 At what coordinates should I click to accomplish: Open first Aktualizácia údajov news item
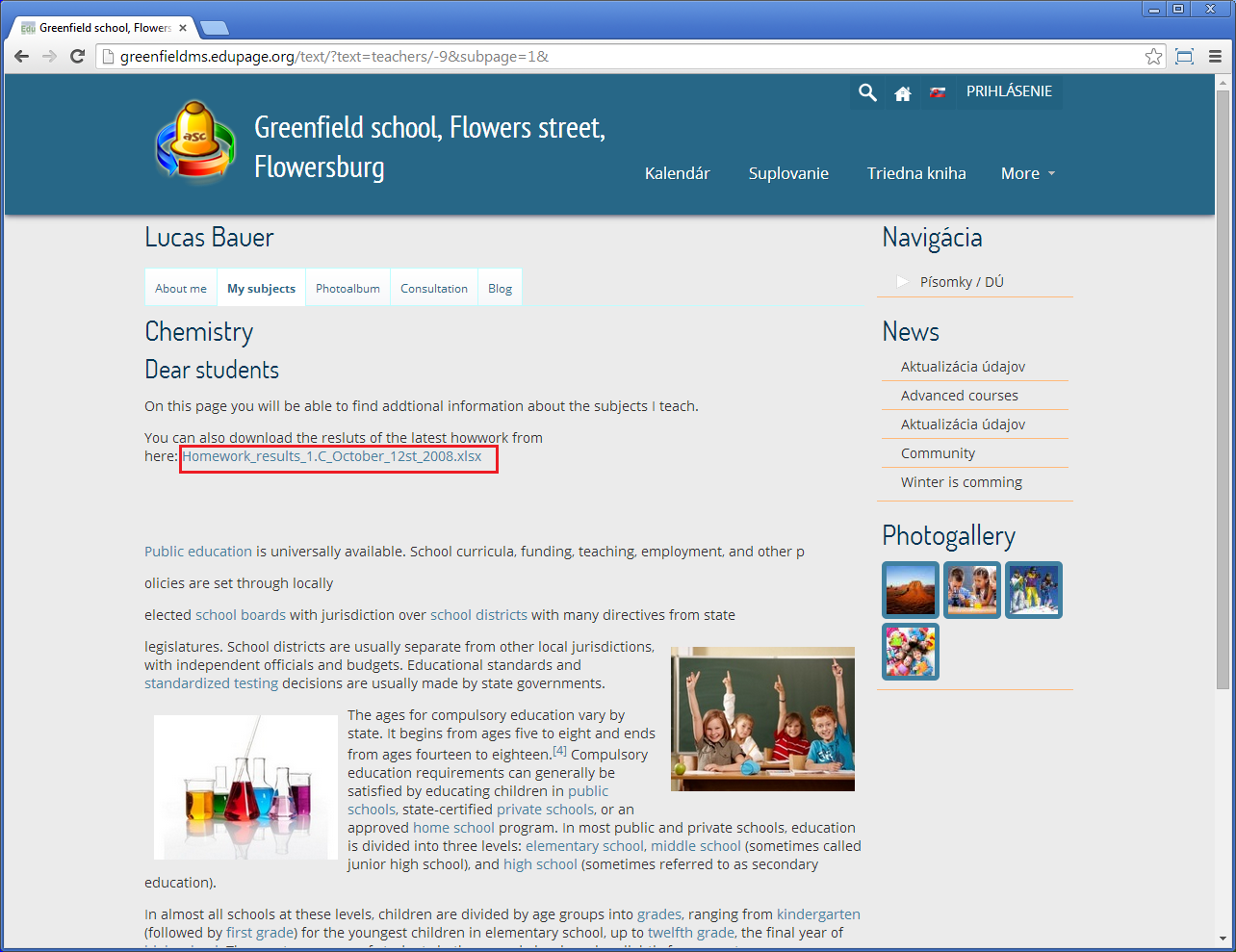(963, 367)
